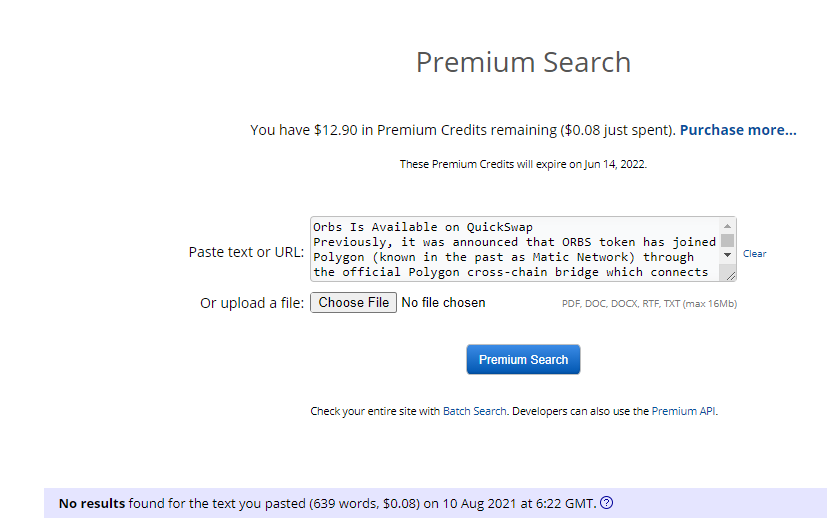The image size is (827, 529).
Task: Open the help question mark icon
Action: pos(607,503)
